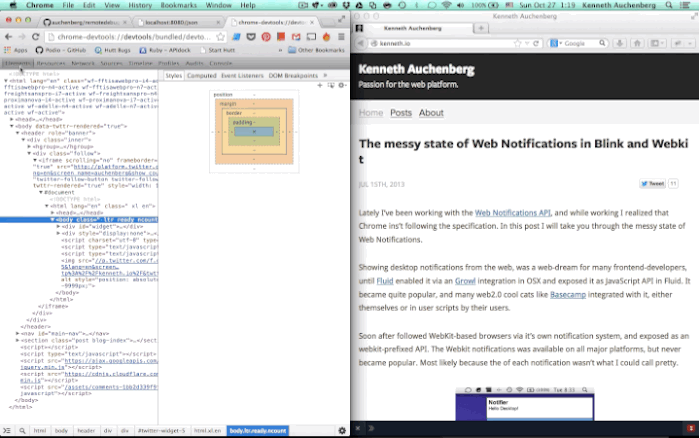Expand the div id=widget node
Image resolution: width=700 pixels, height=438 pixels.
point(58,227)
